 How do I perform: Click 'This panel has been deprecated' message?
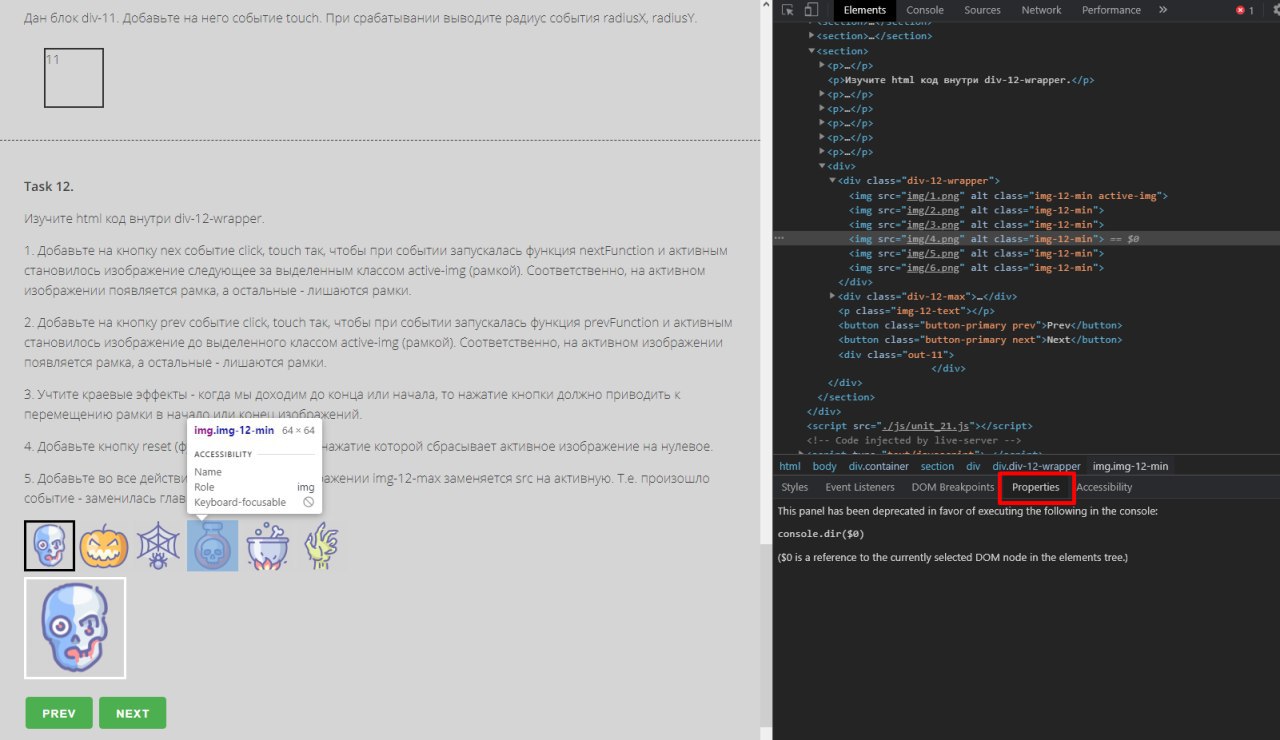968,511
